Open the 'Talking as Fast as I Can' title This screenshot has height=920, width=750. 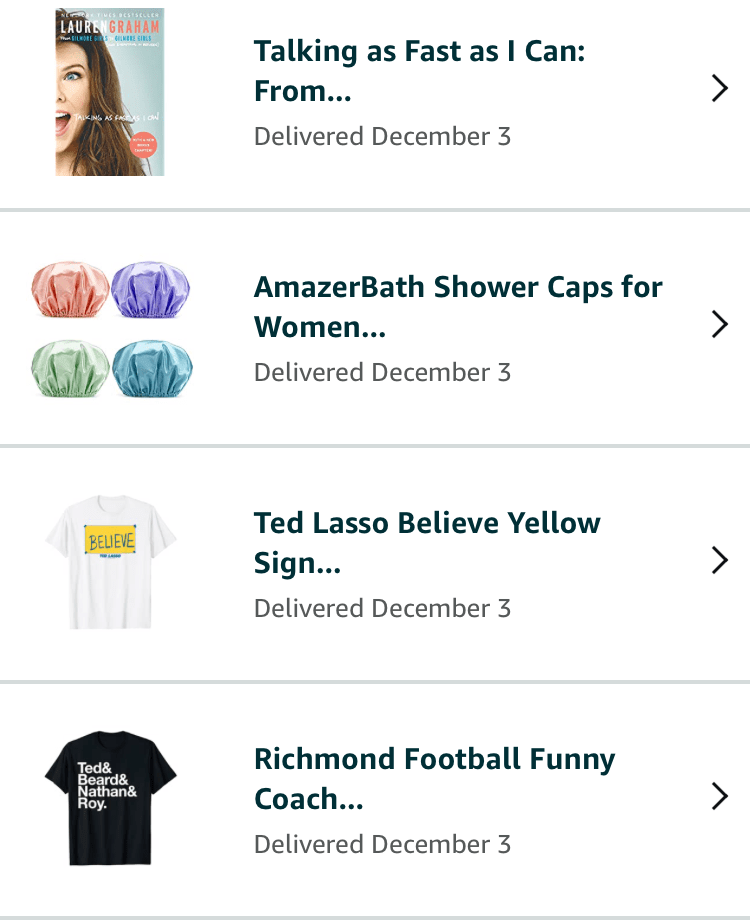(419, 70)
